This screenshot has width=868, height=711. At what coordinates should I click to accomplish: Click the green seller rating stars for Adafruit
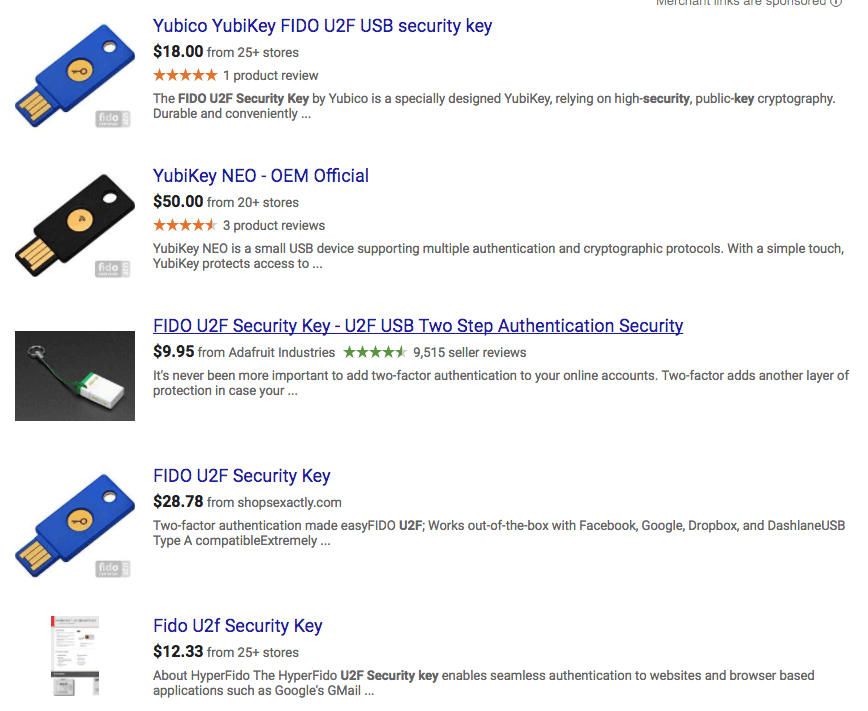pos(375,352)
